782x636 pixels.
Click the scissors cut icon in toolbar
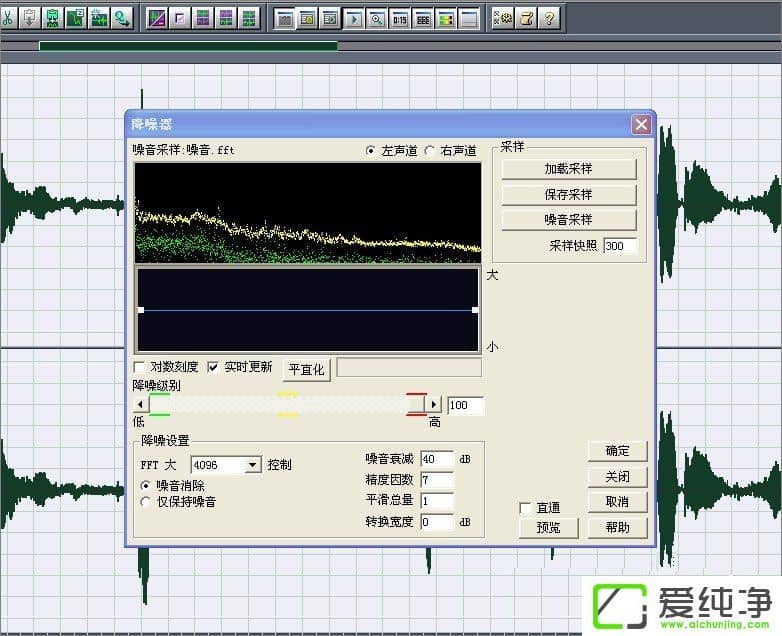[x=7, y=18]
